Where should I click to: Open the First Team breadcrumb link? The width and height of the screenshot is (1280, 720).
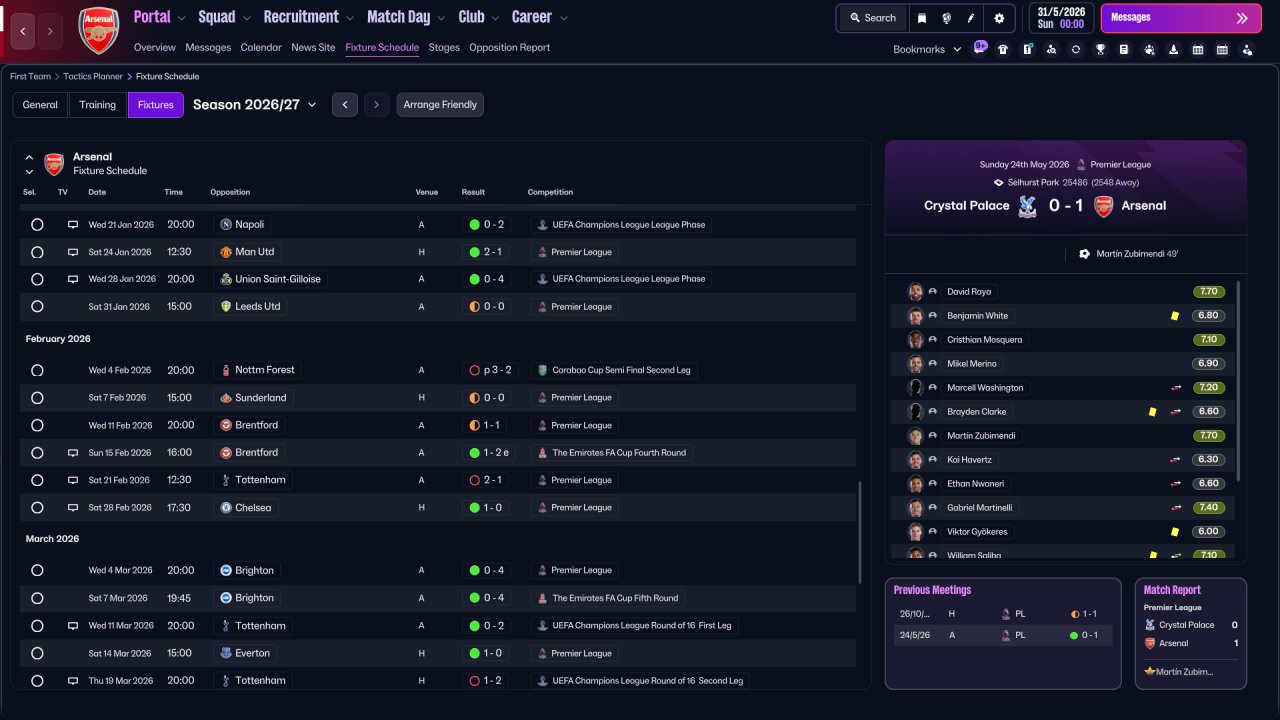[31, 77]
